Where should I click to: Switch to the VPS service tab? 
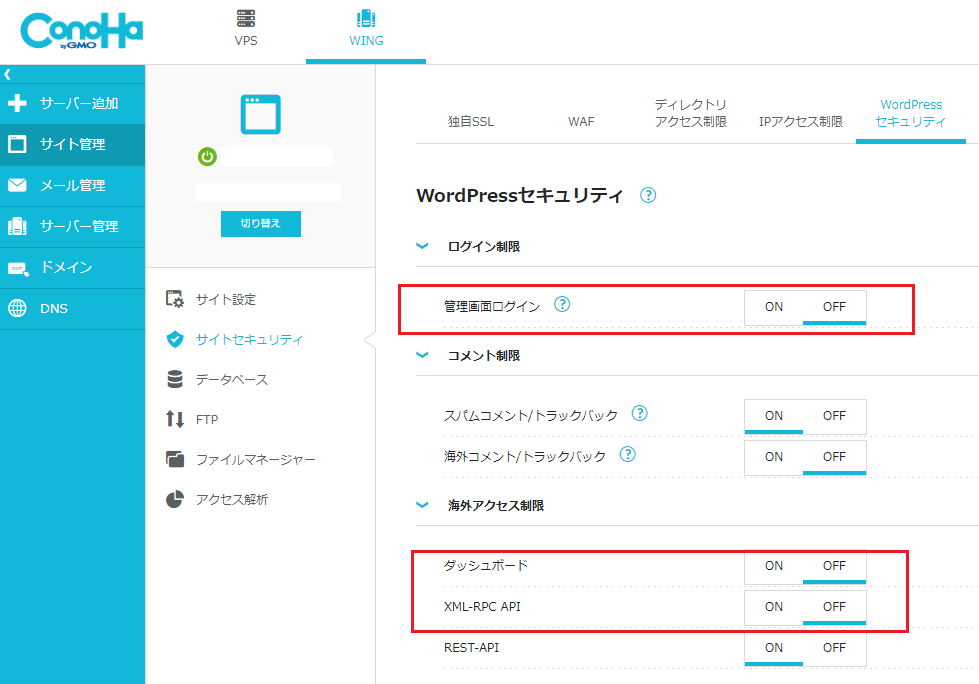[x=246, y=30]
